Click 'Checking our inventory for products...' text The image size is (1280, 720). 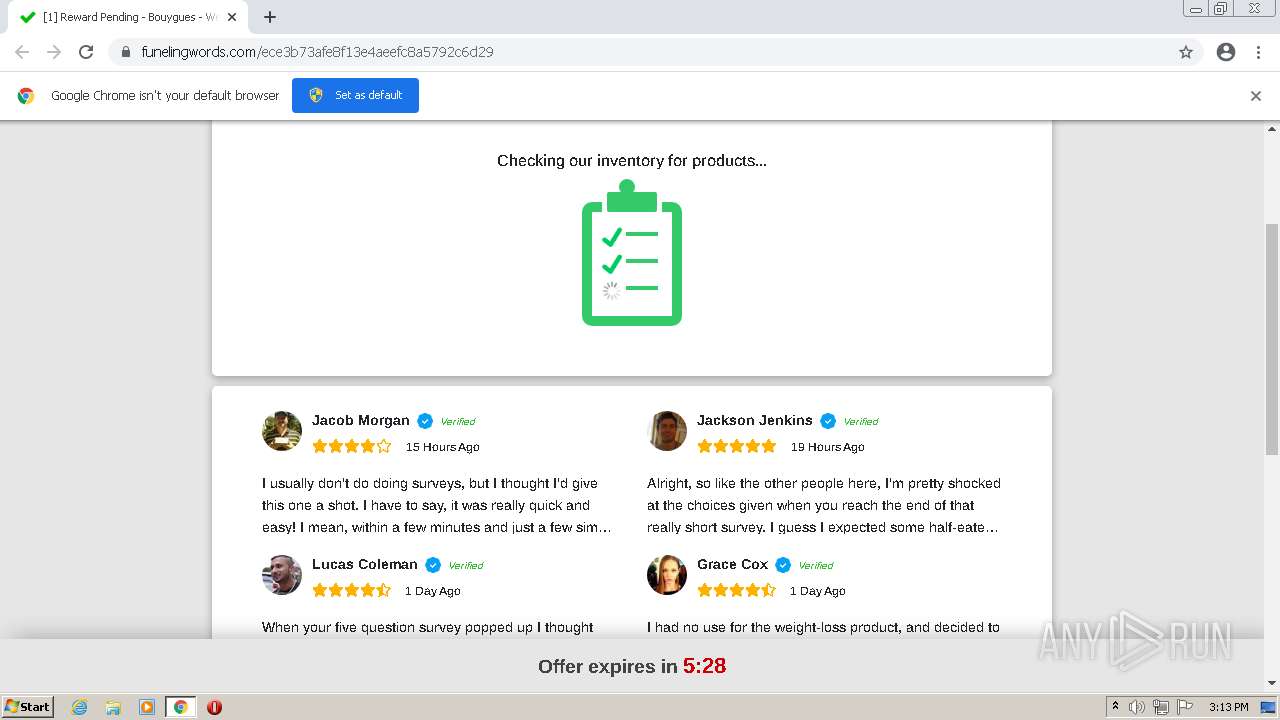[632, 160]
